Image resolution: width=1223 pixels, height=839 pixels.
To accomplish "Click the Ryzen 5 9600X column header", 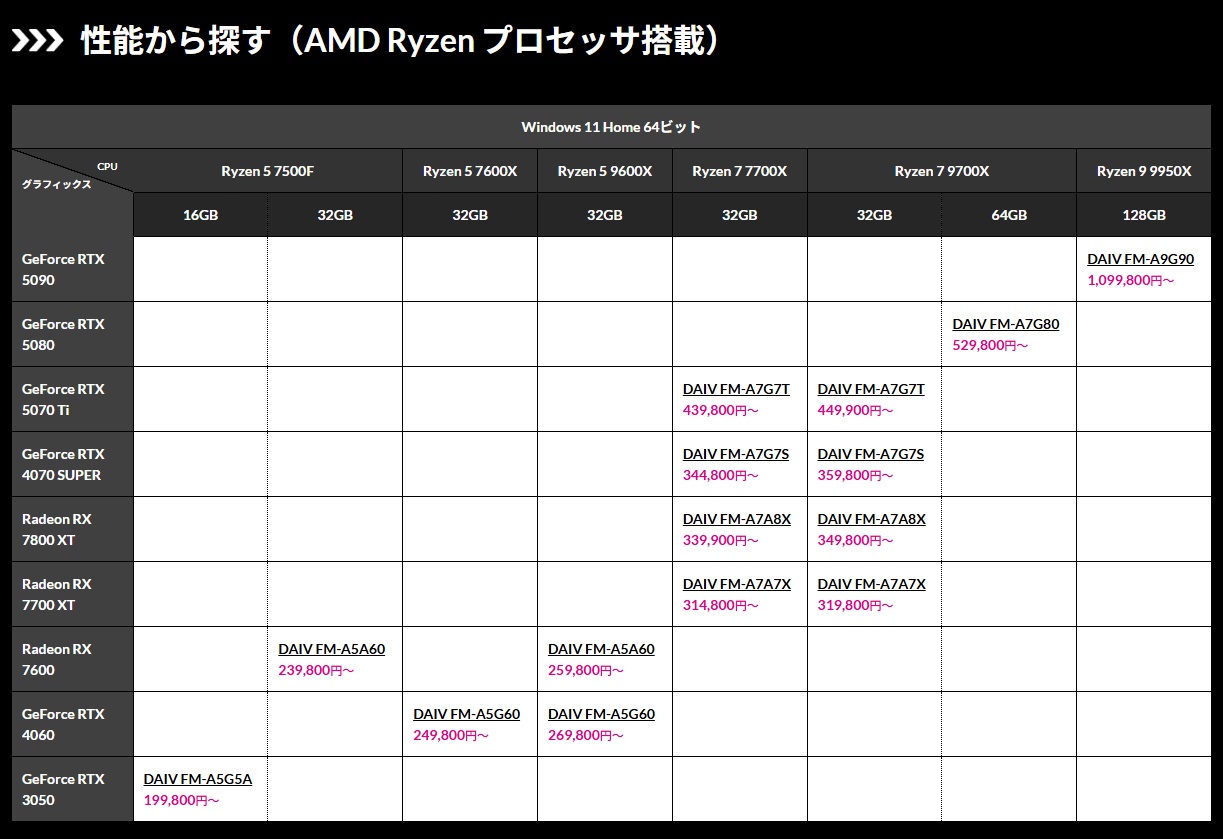I will 605,171.
